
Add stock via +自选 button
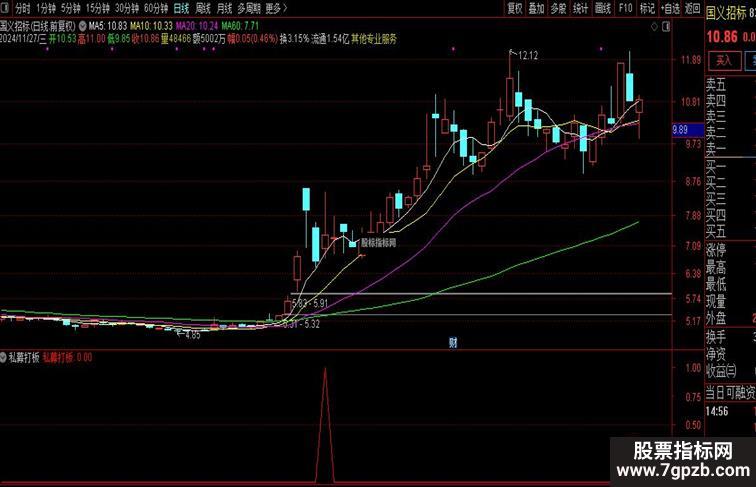coord(671,8)
